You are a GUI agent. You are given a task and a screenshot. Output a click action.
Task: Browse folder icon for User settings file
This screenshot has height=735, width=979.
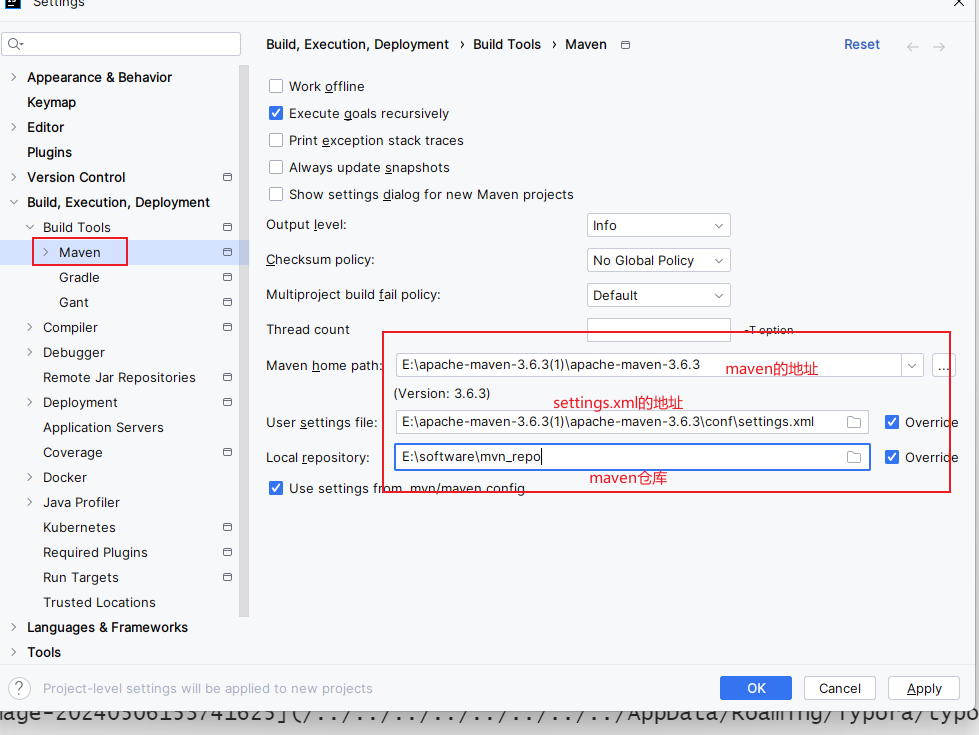point(854,422)
